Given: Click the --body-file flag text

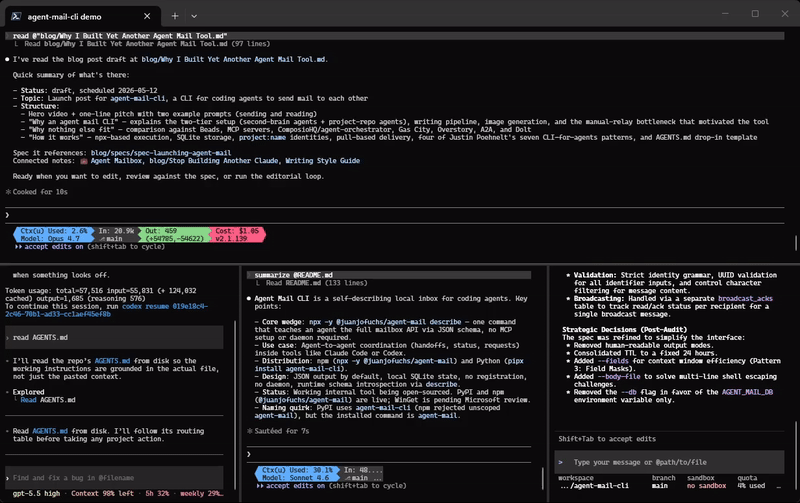Looking at the screenshot, I should point(620,376).
